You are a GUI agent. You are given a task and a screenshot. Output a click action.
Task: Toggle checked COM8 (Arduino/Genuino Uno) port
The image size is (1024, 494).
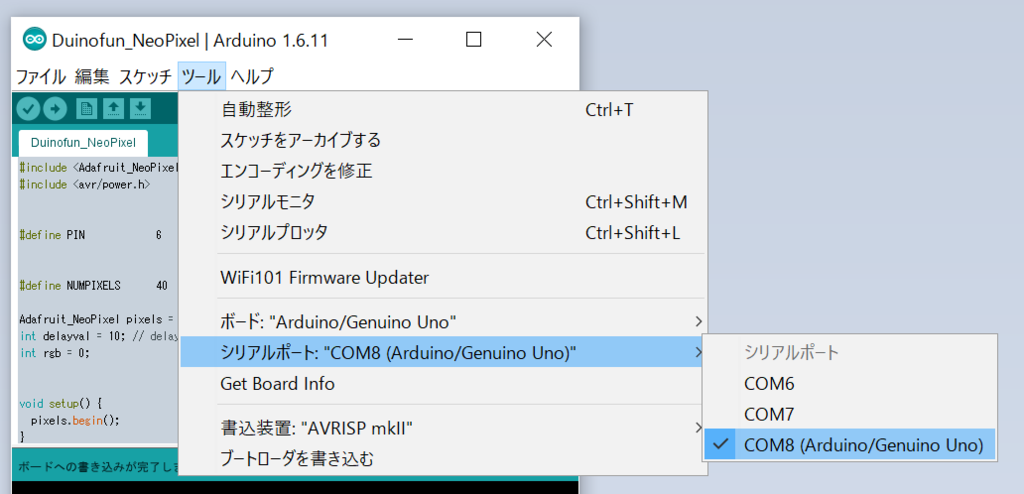pyautogui.click(x=850, y=445)
